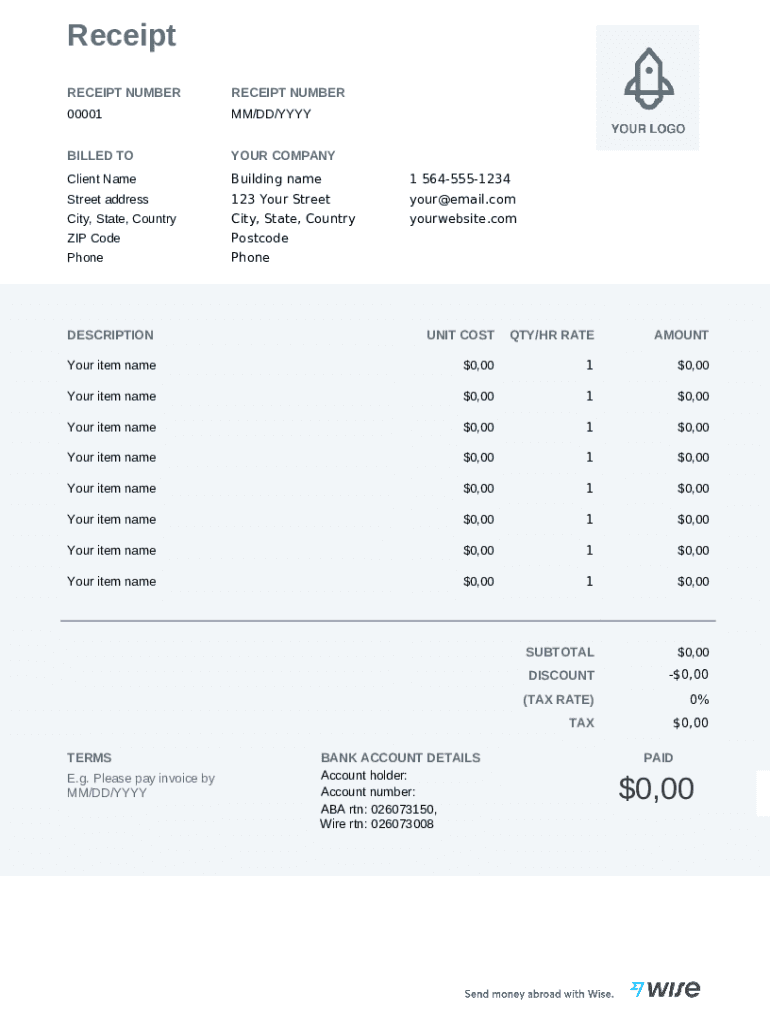The image size is (770, 1024).
Task: Open the yourwebsite.com link
Action: pyautogui.click(x=463, y=219)
